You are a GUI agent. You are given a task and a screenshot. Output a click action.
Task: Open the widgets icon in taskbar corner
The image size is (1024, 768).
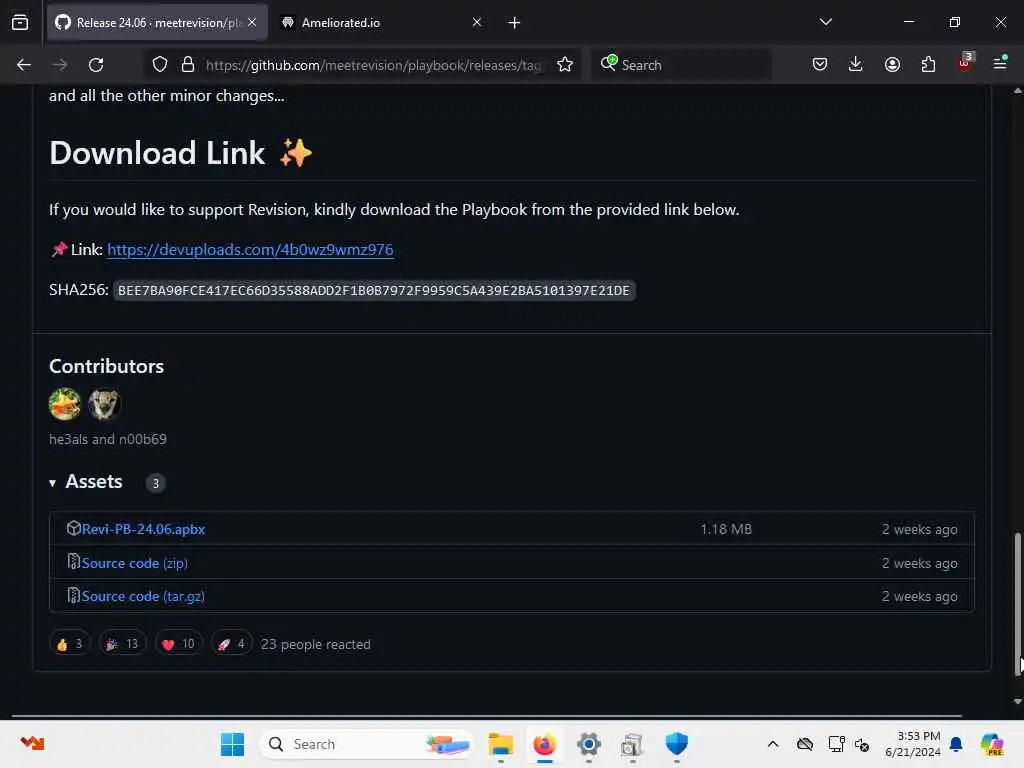point(32,743)
